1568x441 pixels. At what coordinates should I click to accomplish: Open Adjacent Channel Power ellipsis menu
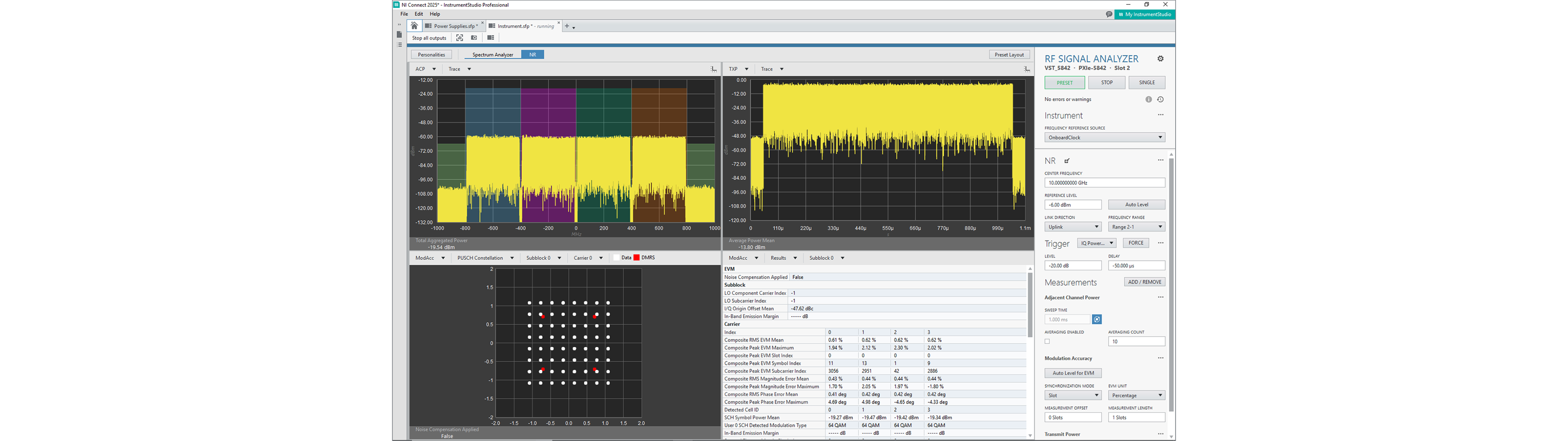click(x=1160, y=297)
